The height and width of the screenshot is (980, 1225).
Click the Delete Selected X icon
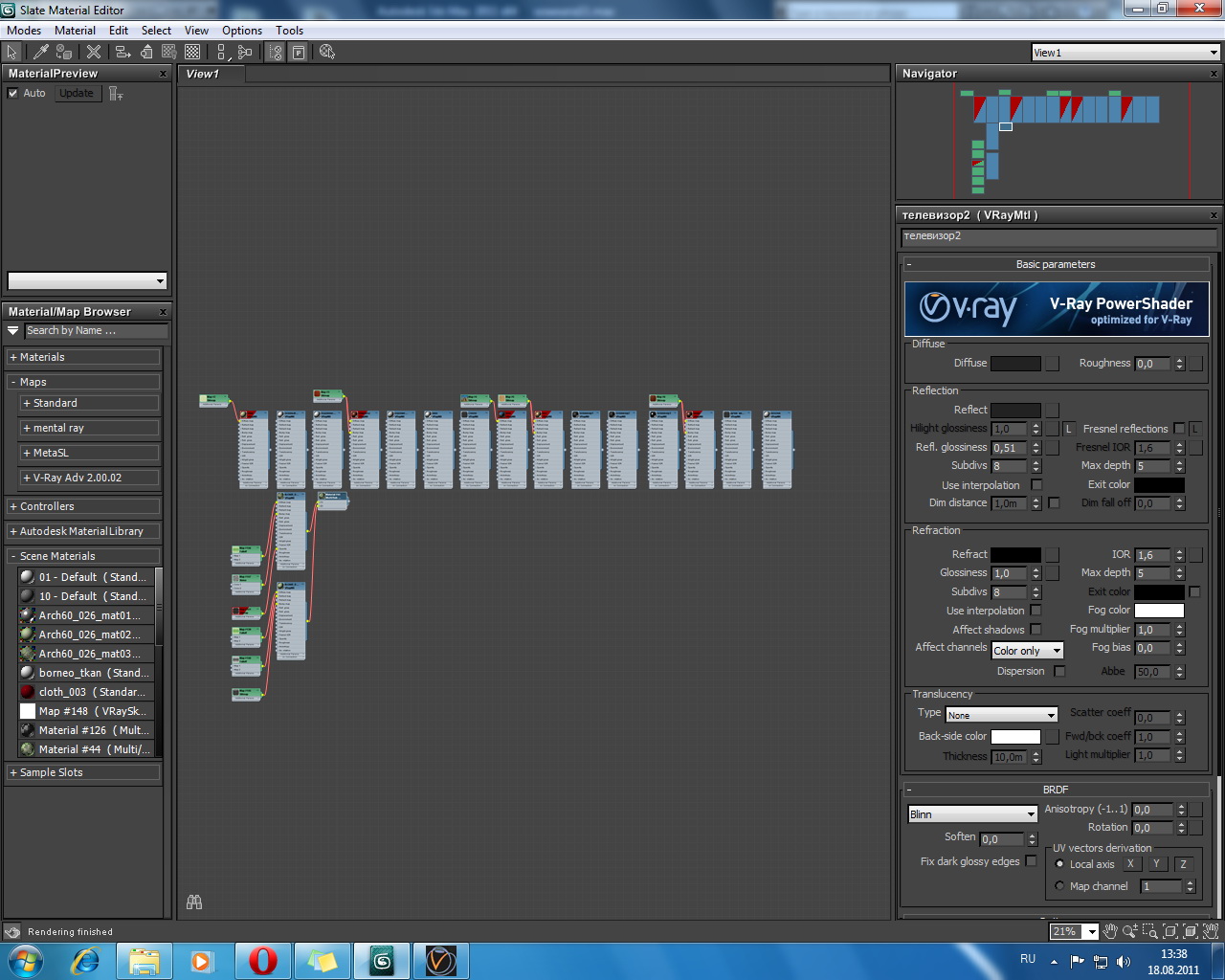[94, 52]
